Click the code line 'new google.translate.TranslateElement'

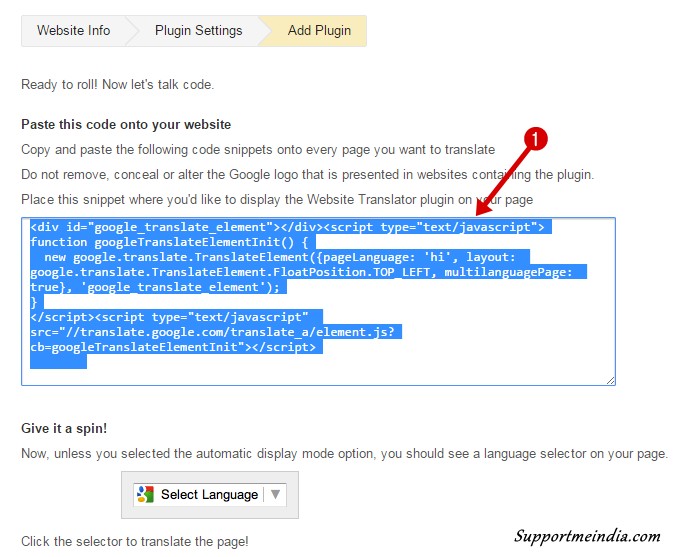[x=280, y=257]
